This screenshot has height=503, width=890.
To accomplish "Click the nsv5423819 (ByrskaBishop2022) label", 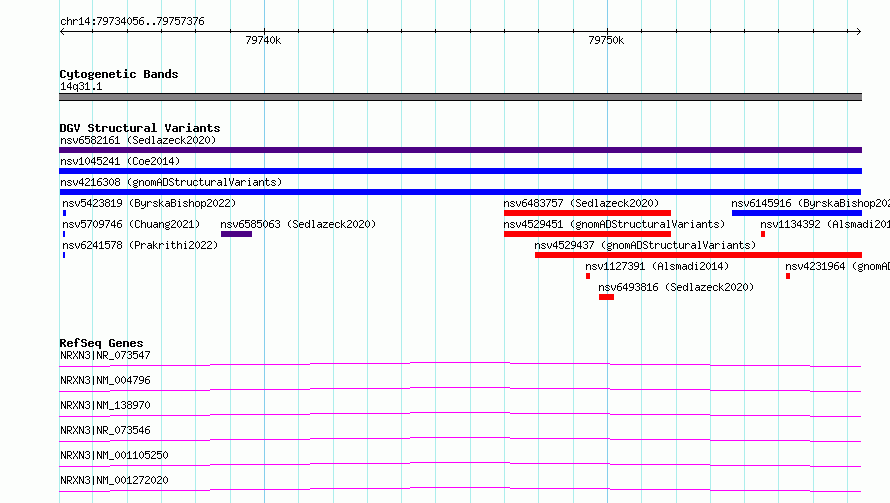I will pos(149,203).
